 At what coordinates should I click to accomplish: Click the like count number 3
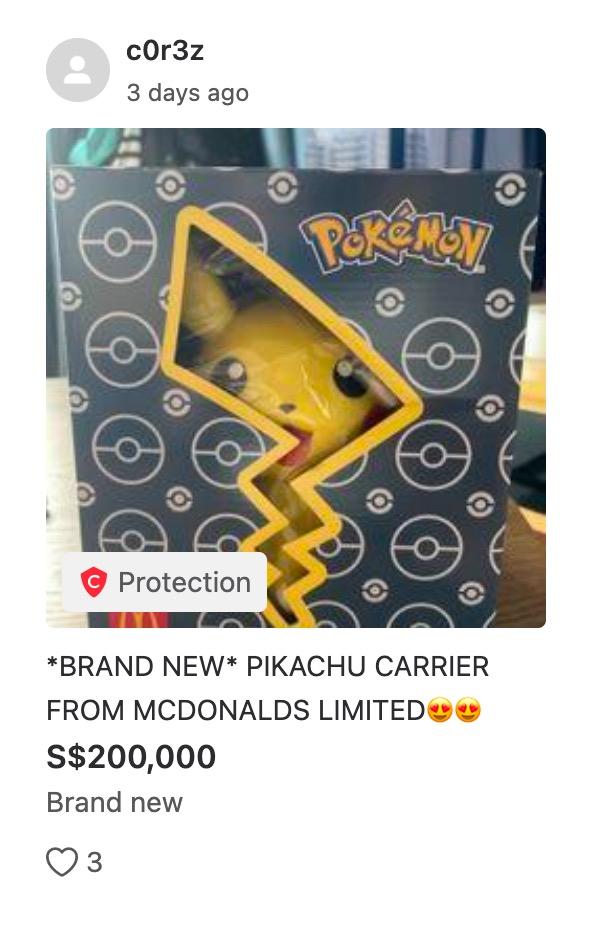tap(94, 863)
